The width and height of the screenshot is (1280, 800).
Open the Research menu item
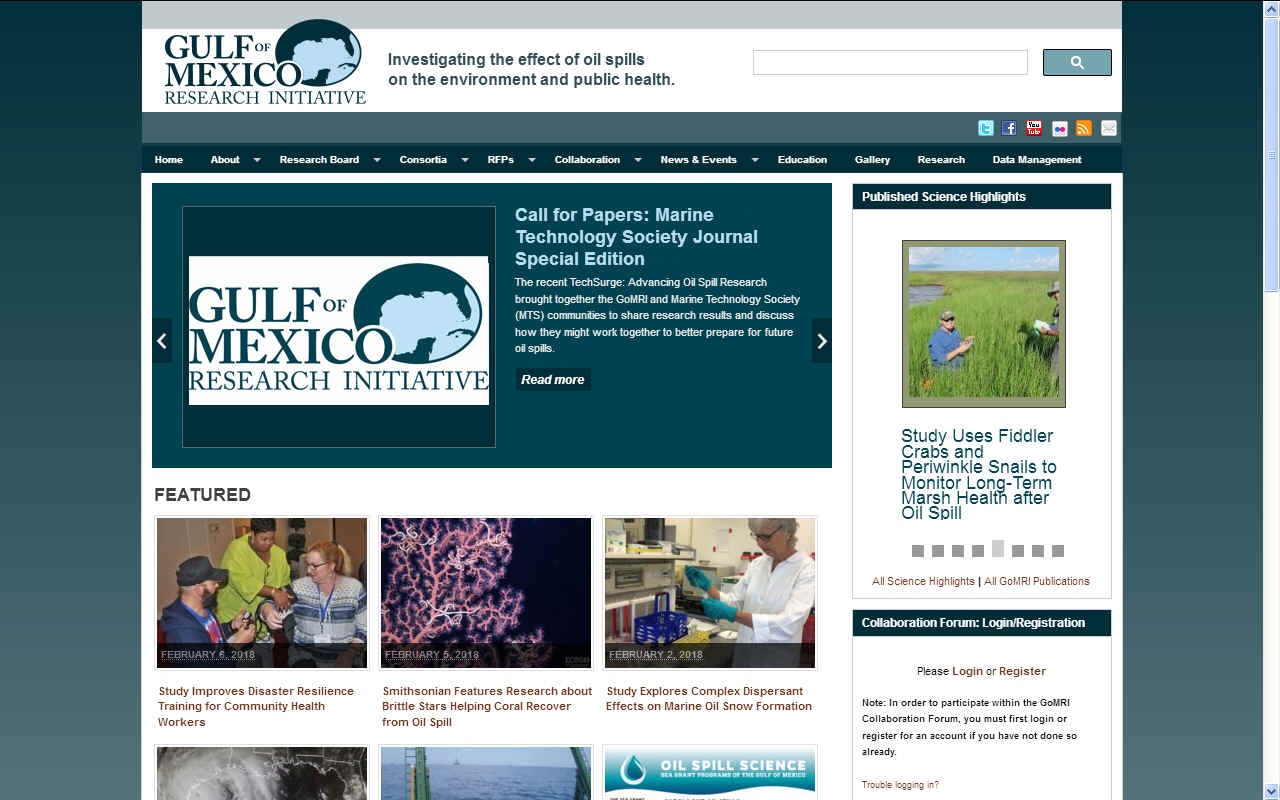click(x=941, y=160)
